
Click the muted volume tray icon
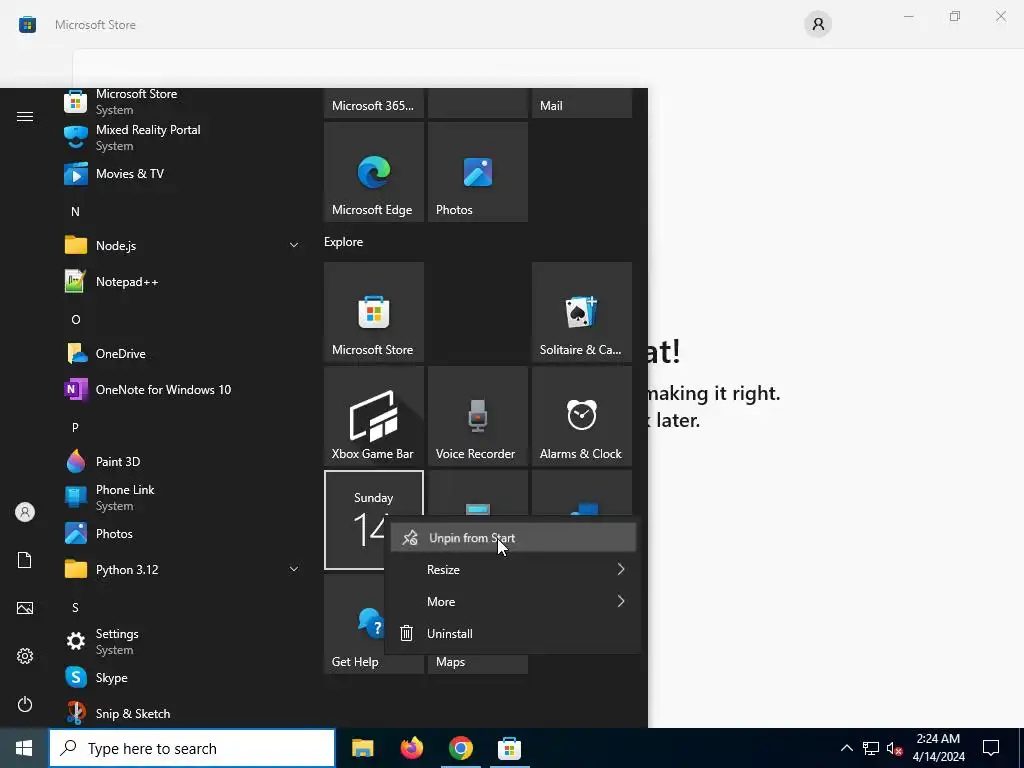coord(894,748)
